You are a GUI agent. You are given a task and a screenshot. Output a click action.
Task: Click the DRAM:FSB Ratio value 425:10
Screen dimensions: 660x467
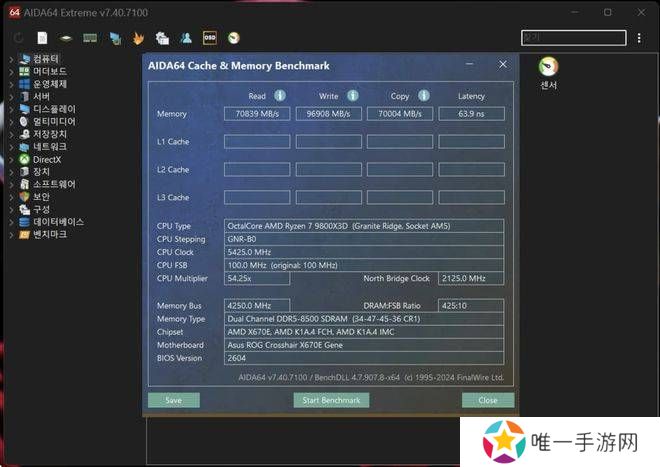click(x=471, y=306)
